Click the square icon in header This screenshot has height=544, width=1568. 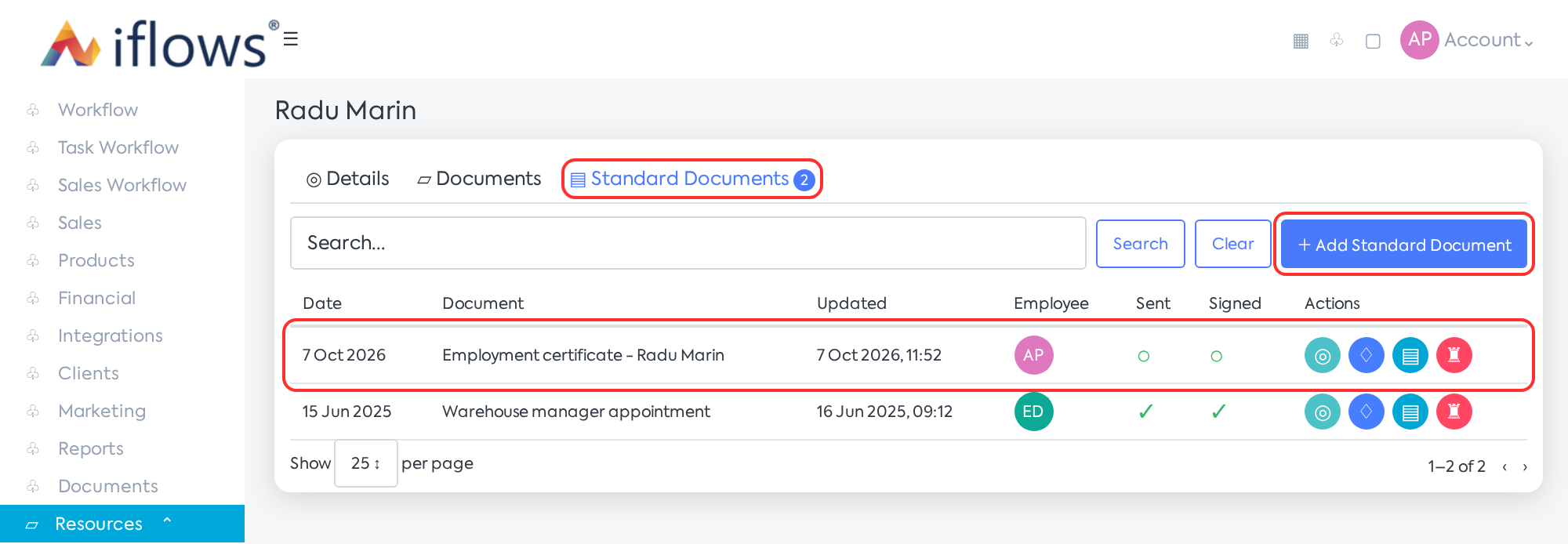1373,41
